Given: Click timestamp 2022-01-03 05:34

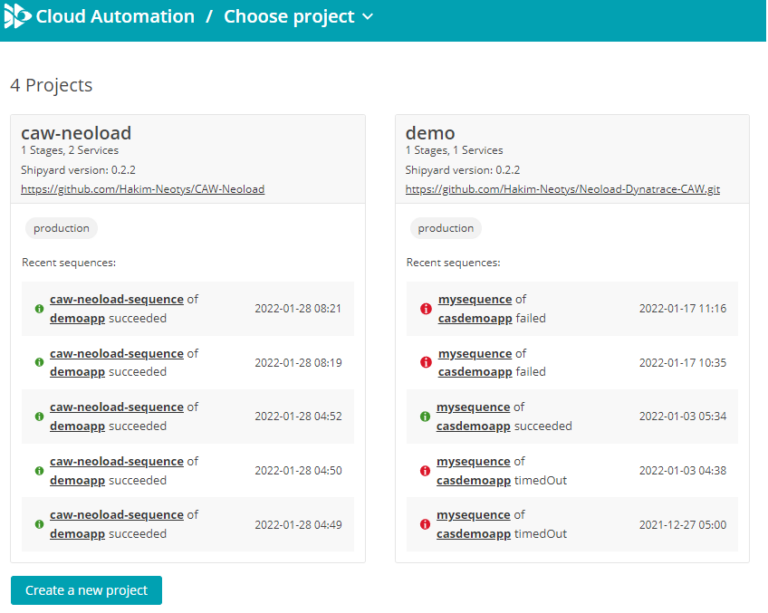Looking at the screenshot, I should click(682, 416).
